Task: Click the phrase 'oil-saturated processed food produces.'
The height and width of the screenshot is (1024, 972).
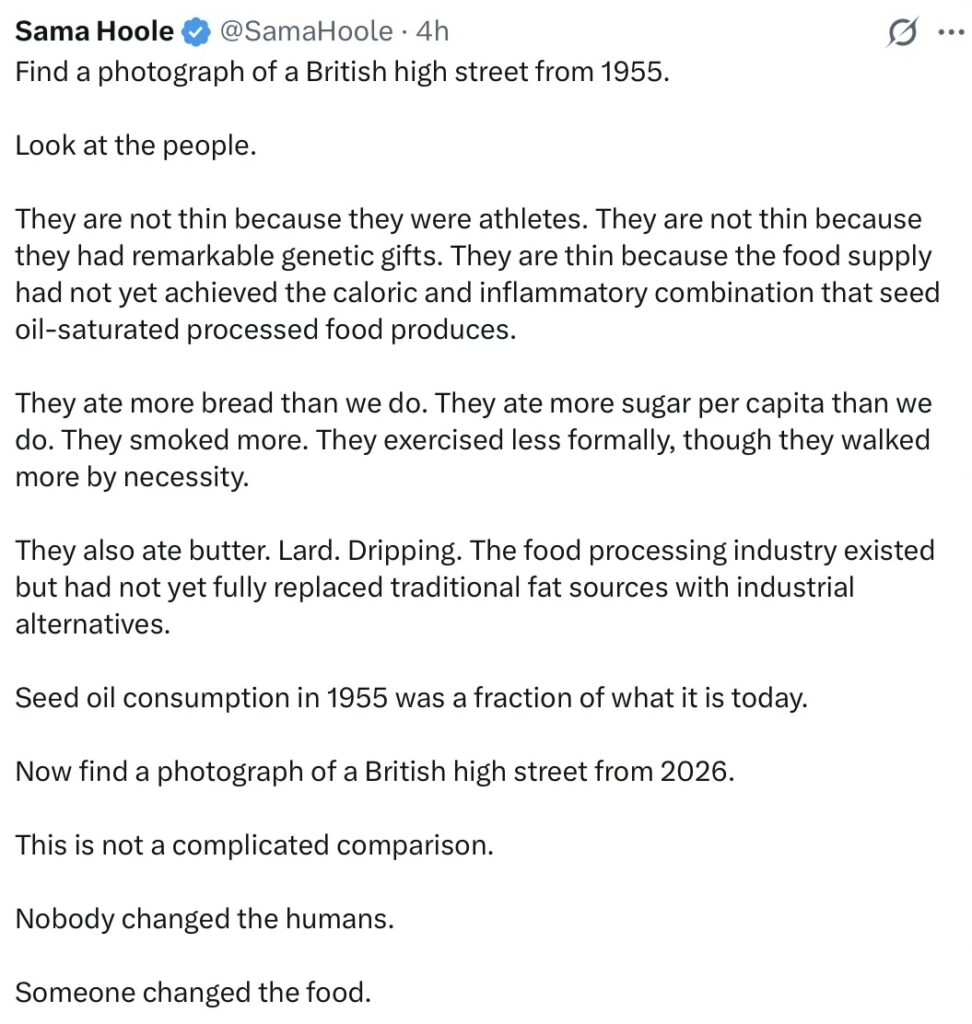Action: click(x=265, y=330)
